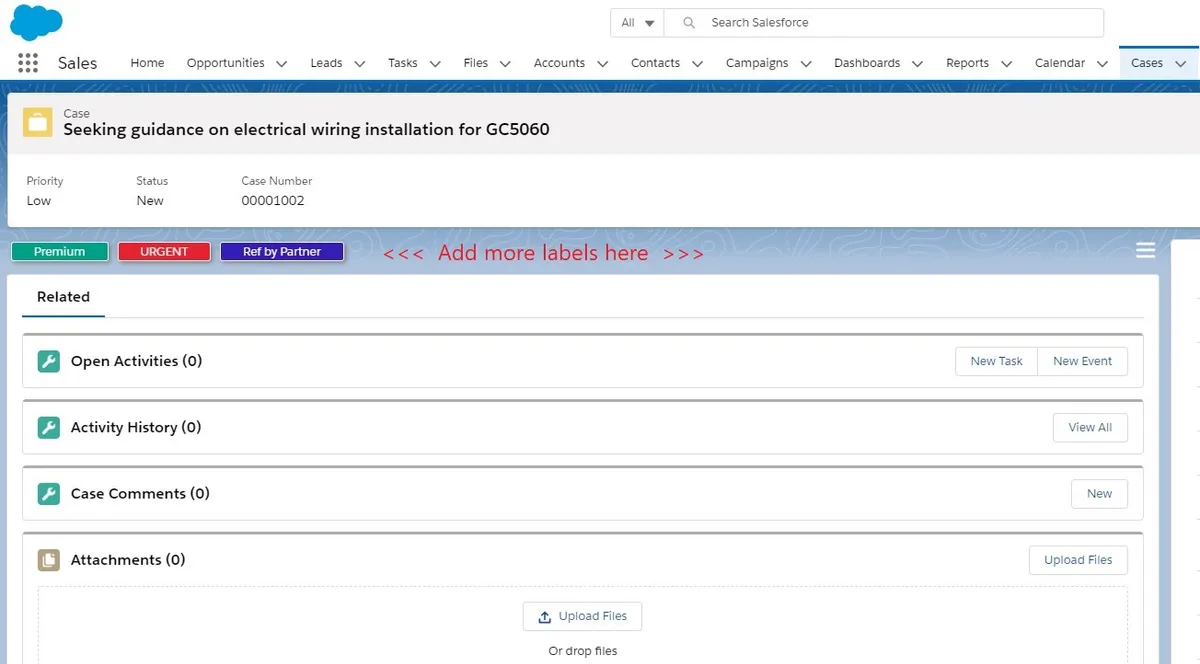This screenshot has height=664, width=1200.
Task: Click the Sales app name
Action: [x=77, y=63]
